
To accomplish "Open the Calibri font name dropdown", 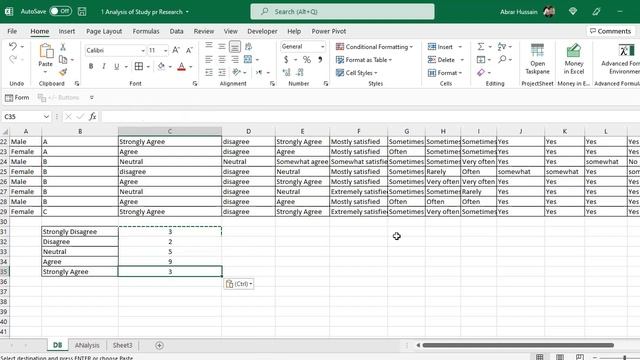I will pos(143,51).
